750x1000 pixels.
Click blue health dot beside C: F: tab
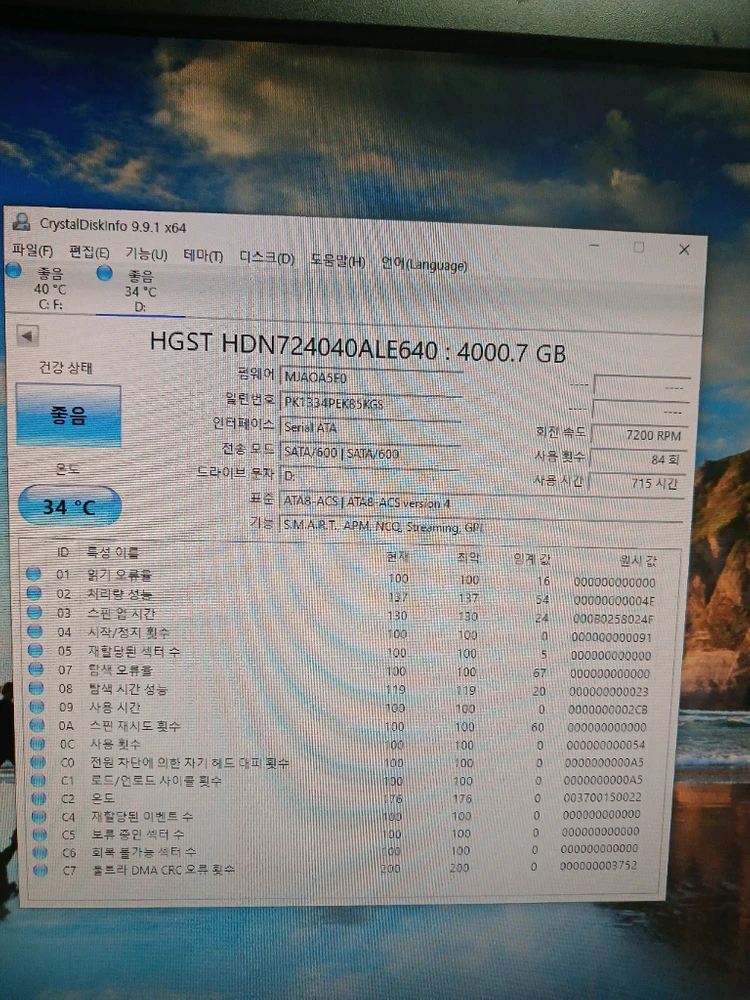pyautogui.click(x=13, y=270)
